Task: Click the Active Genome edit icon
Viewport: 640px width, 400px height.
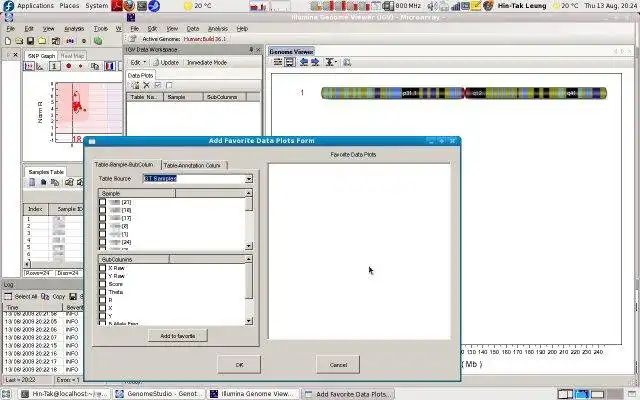Action: pyautogui.click(x=132, y=39)
